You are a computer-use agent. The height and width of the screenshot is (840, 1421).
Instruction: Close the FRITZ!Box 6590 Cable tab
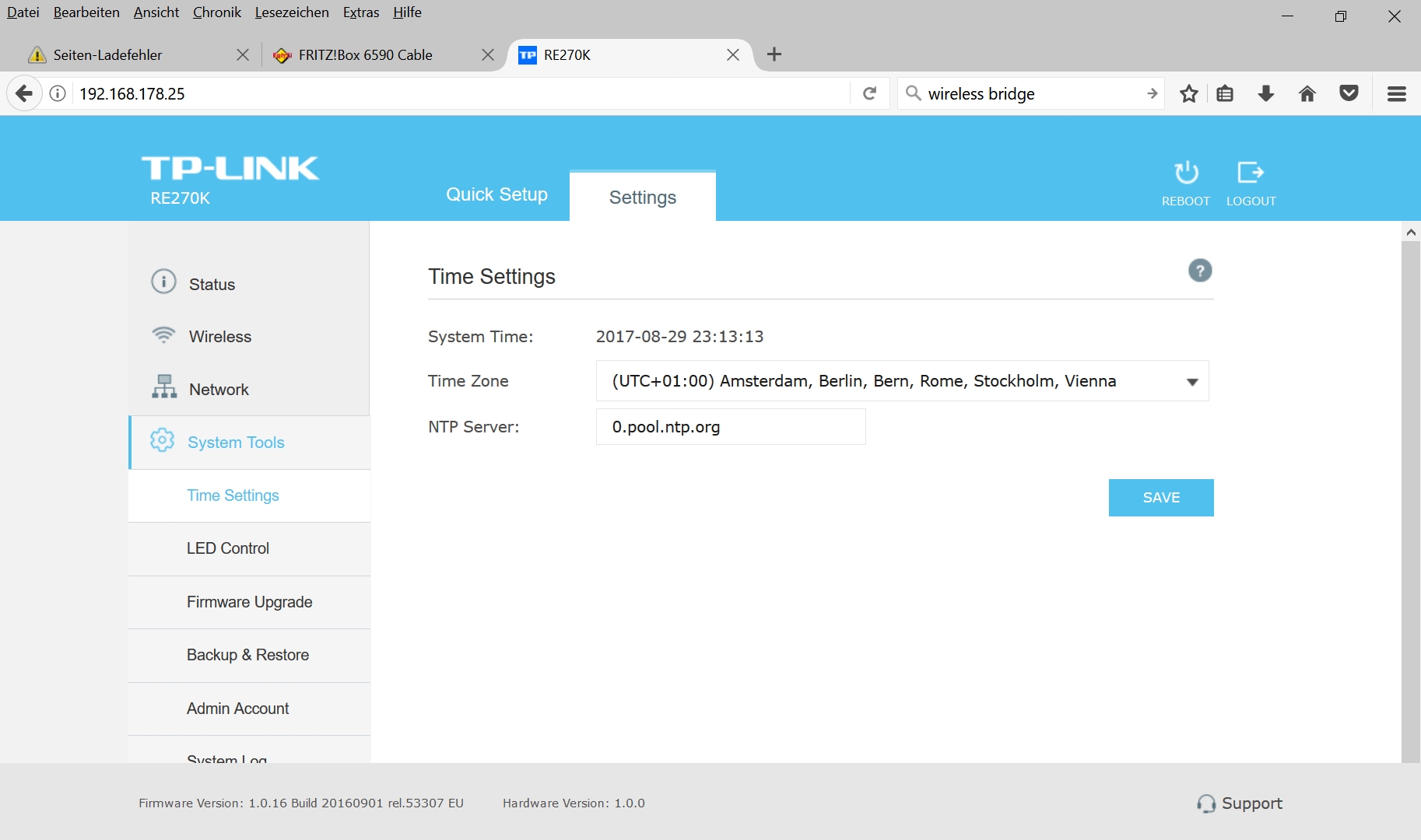tap(488, 55)
